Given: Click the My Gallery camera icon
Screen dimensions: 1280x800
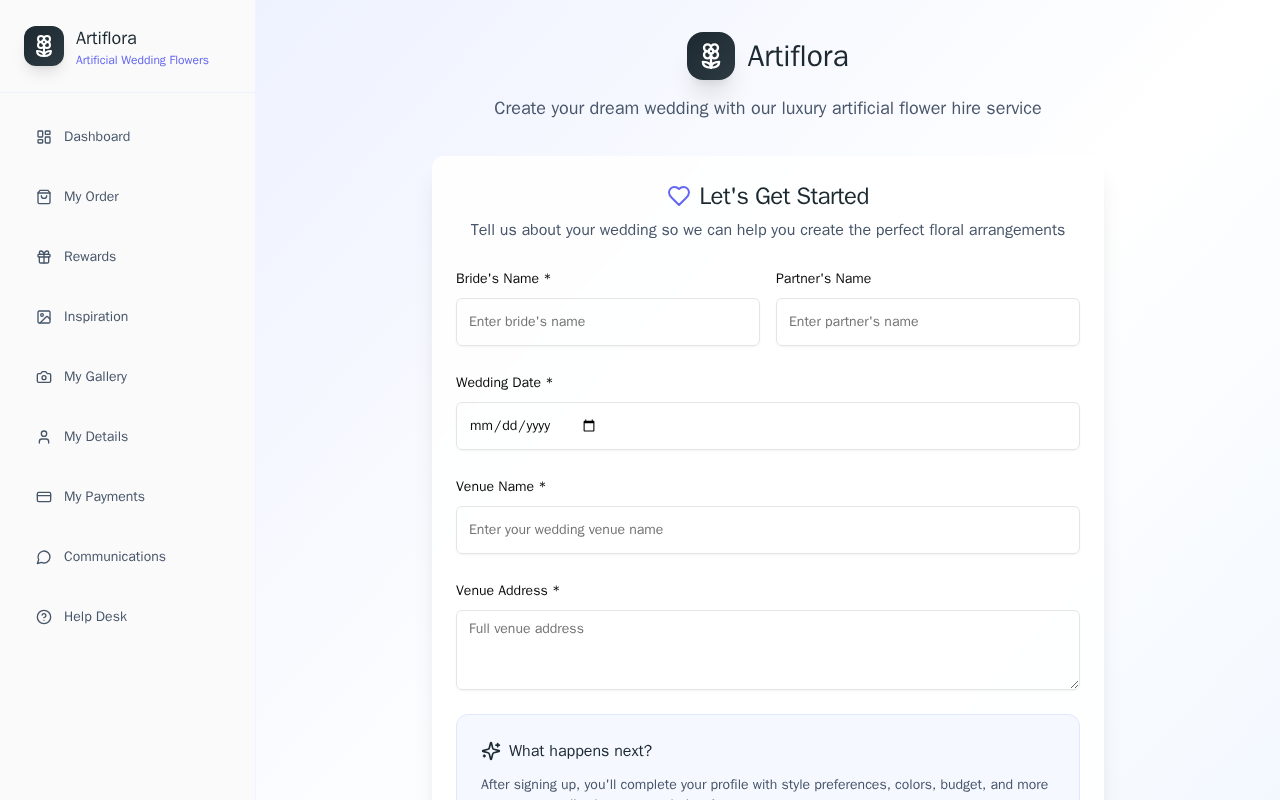Looking at the screenshot, I should coord(44,377).
